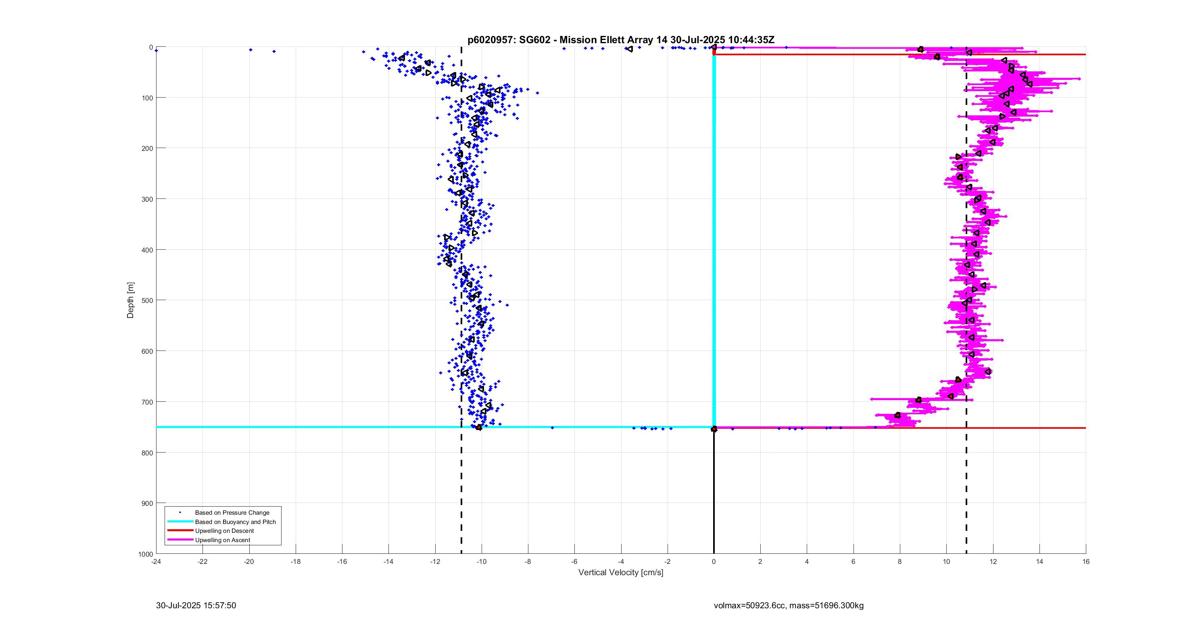The image size is (1200, 622).
Task: Click x-axis tick label 2
Action: pos(761,561)
